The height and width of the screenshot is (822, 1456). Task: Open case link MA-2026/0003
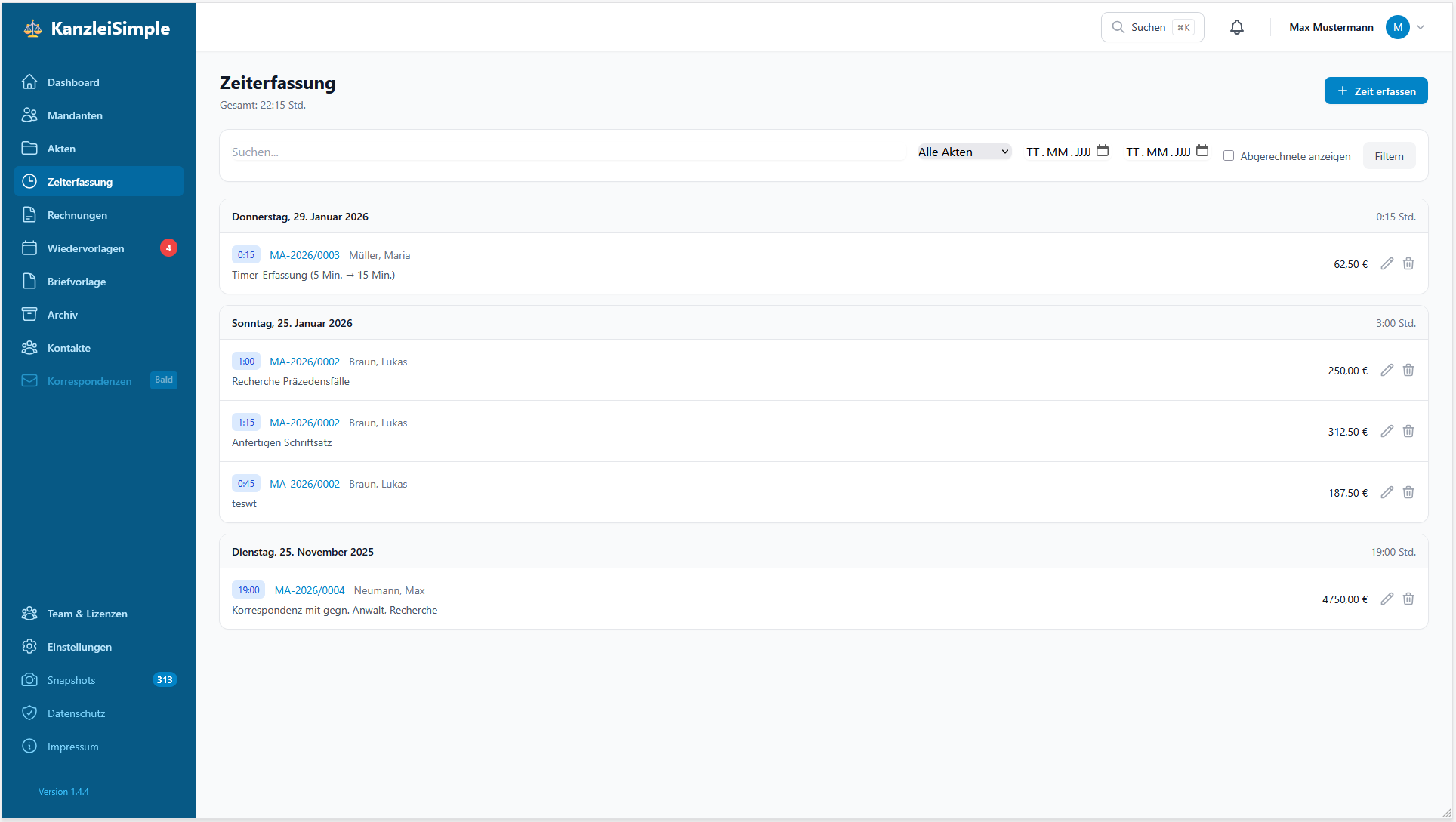point(304,255)
